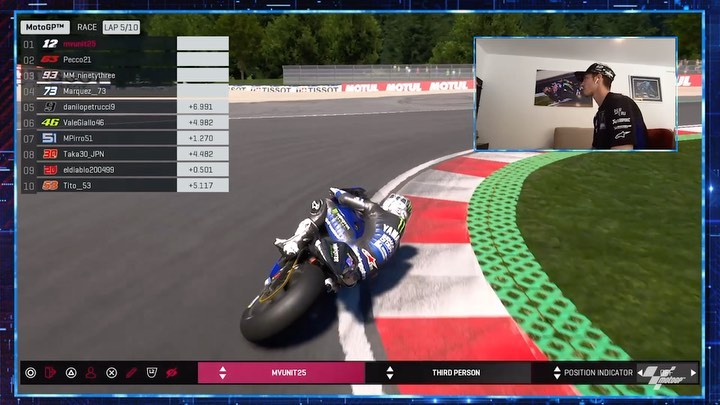Image resolution: width=720 pixels, height=405 pixels.
Task: Click the number 30 rider badge
Action: [x=50, y=154]
